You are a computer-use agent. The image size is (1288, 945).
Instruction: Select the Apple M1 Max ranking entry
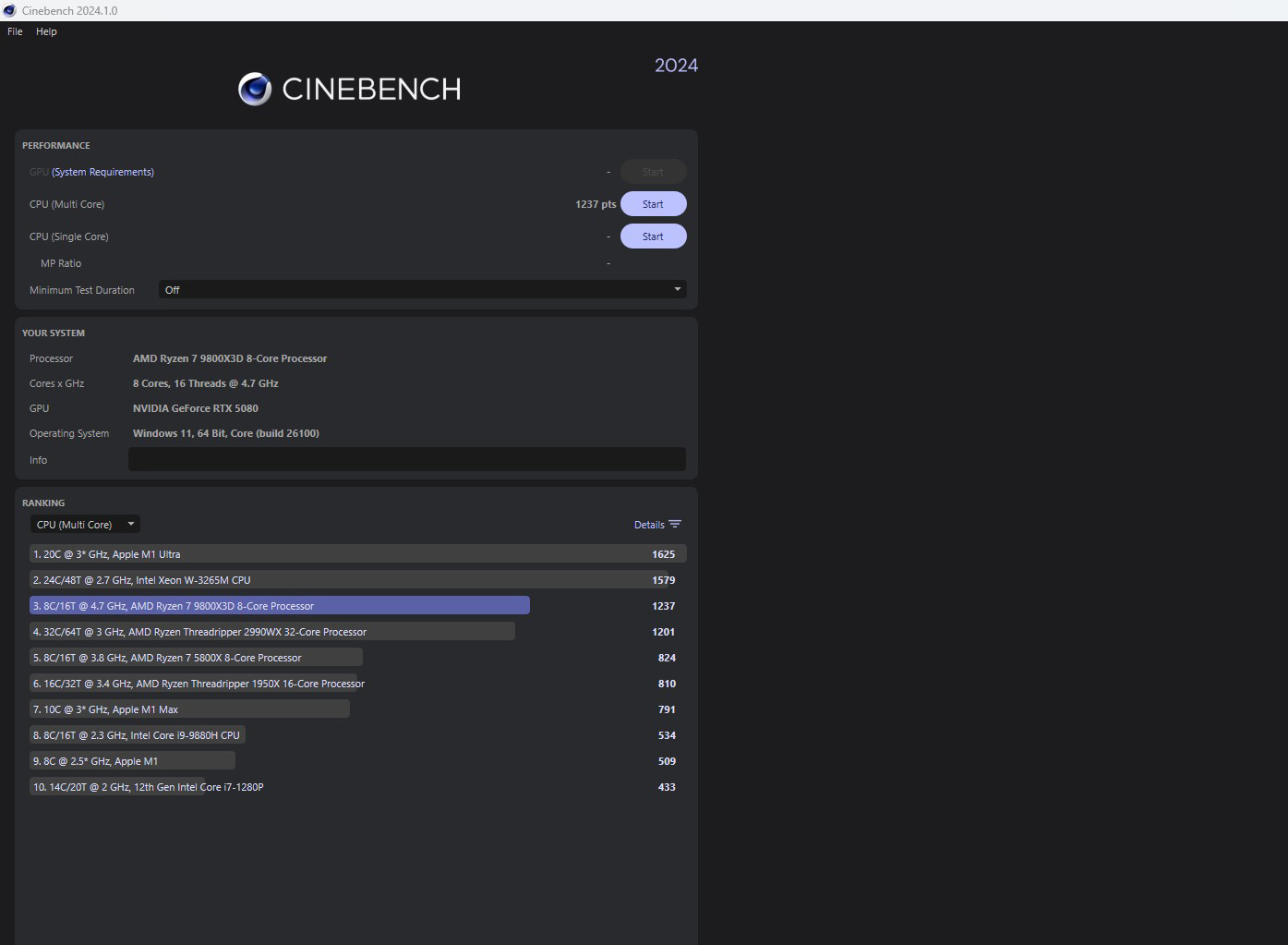point(189,709)
